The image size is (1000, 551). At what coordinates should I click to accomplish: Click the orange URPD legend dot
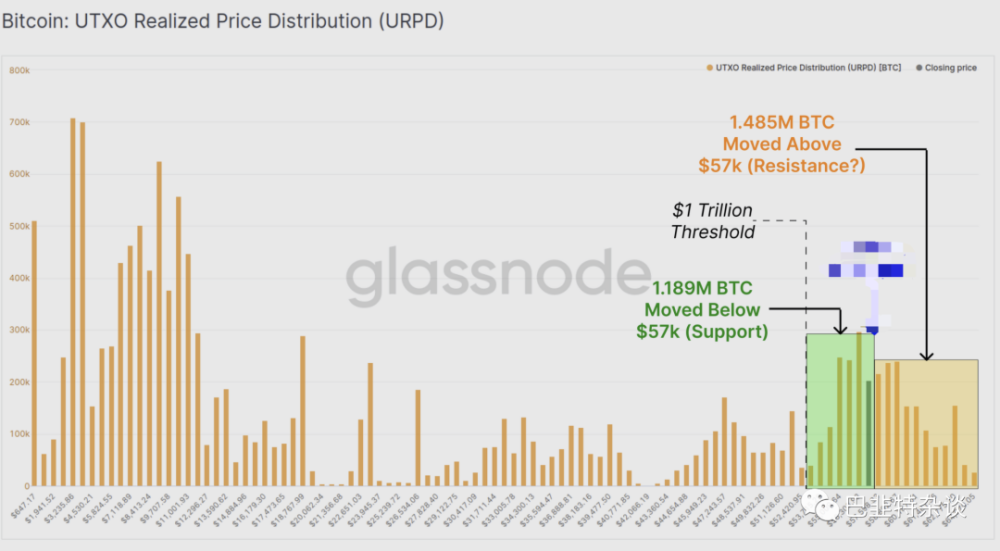click(709, 68)
